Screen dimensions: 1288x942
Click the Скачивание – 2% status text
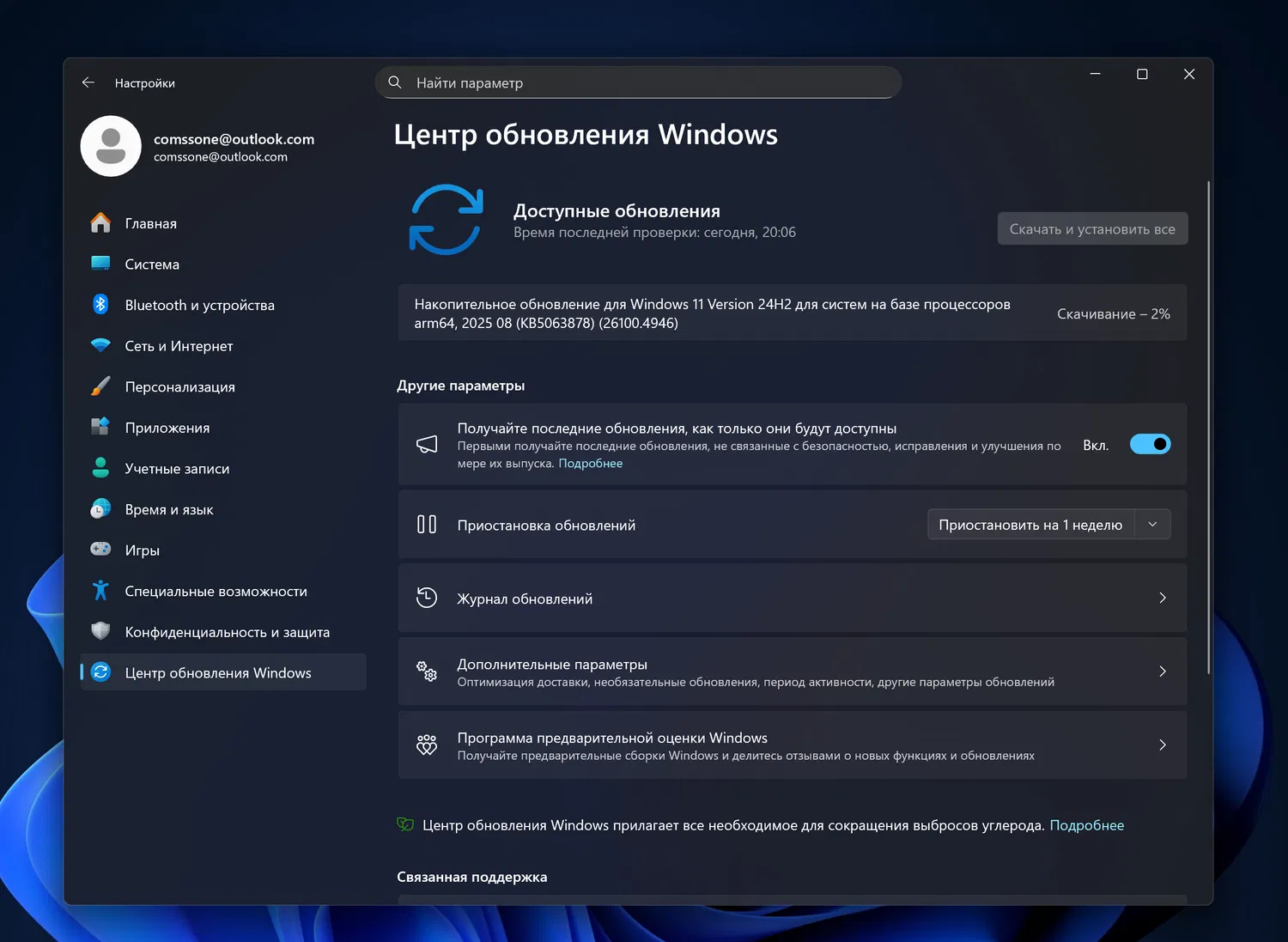(x=1113, y=313)
